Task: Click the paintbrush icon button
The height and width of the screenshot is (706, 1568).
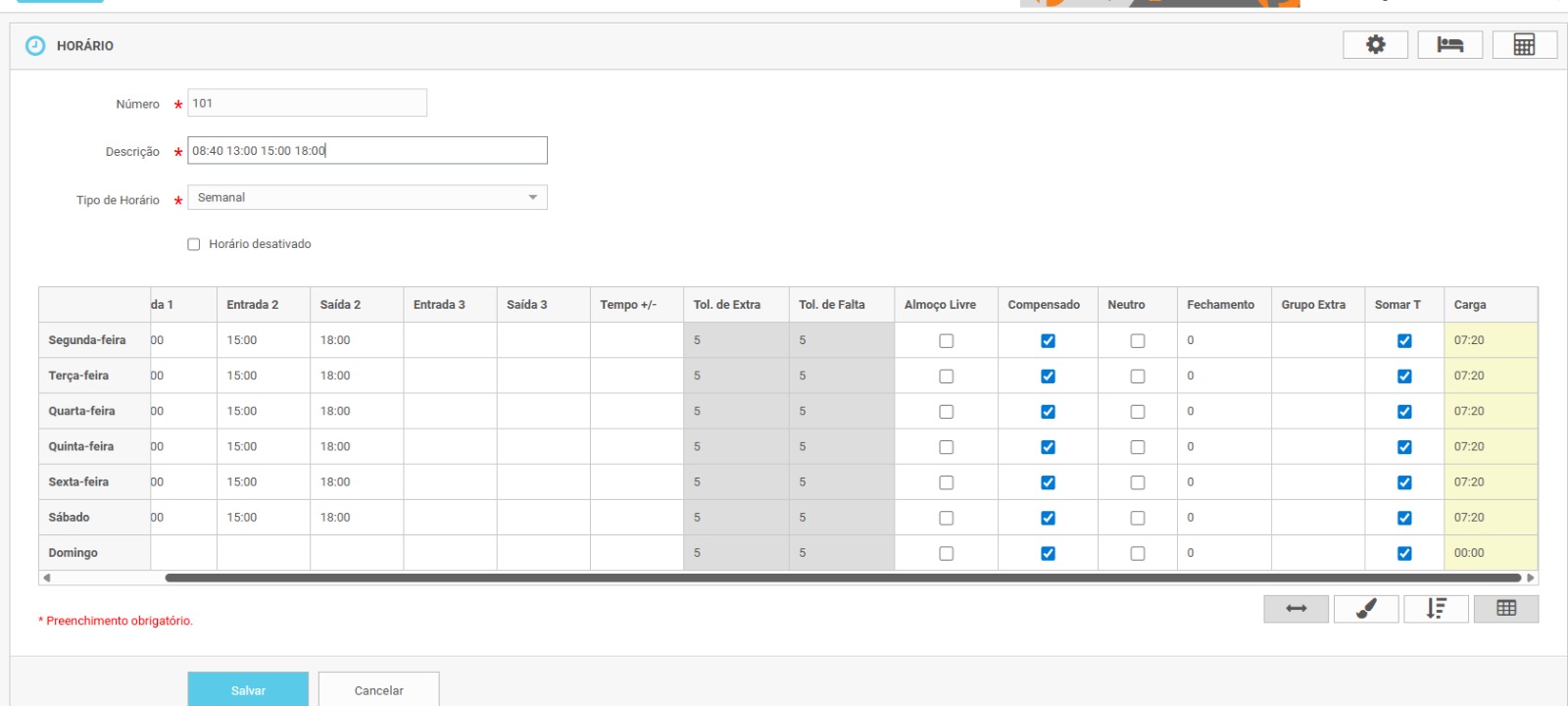Action: [x=1366, y=609]
